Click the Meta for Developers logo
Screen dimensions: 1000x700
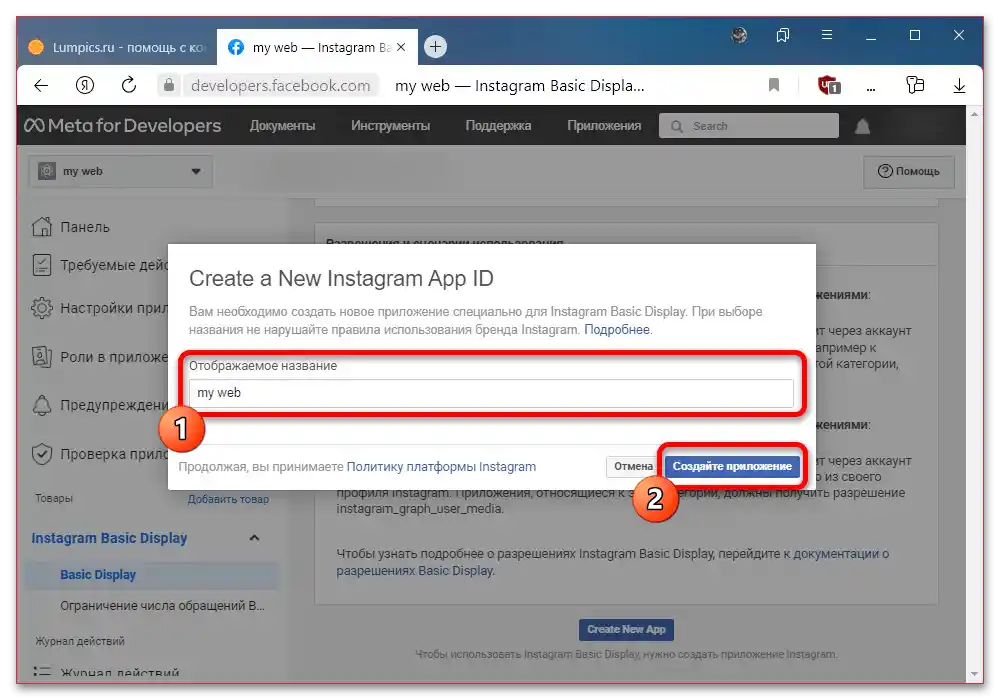(120, 125)
